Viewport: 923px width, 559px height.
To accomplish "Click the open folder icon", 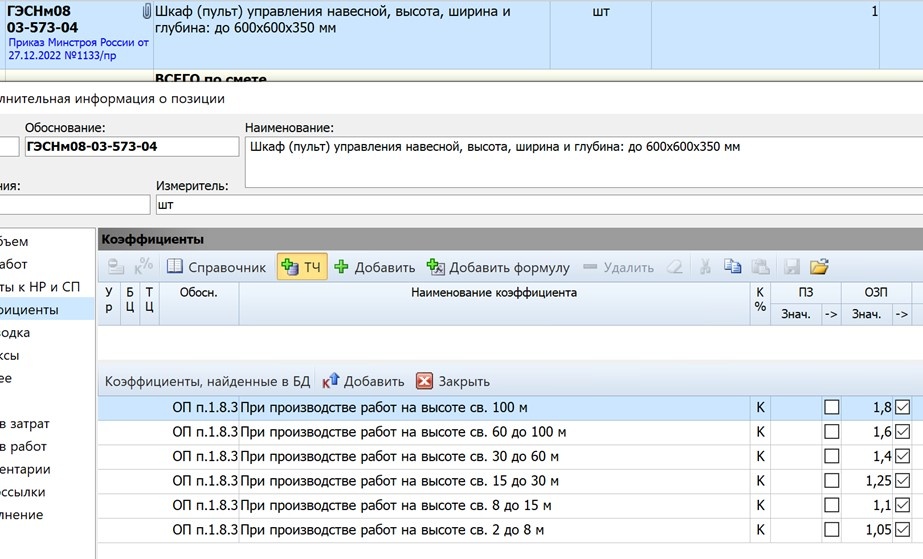I will pyautogui.click(x=819, y=267).
